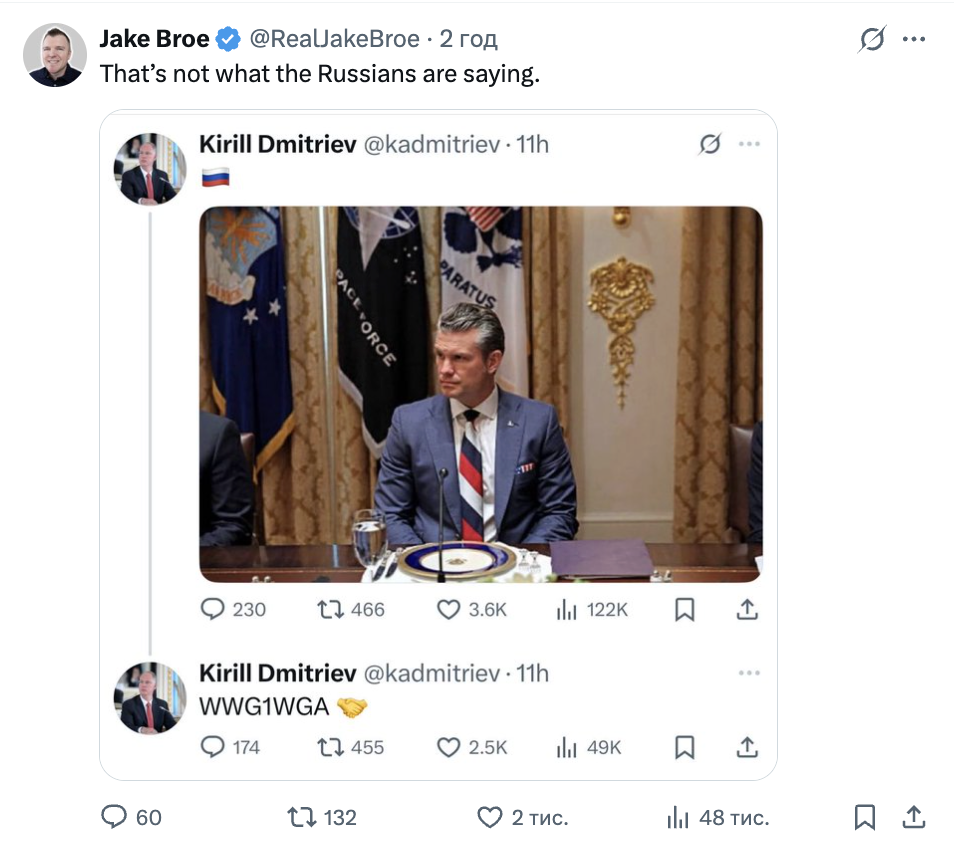
Task: Open the quoted tweet's photo
Action: 480,394
